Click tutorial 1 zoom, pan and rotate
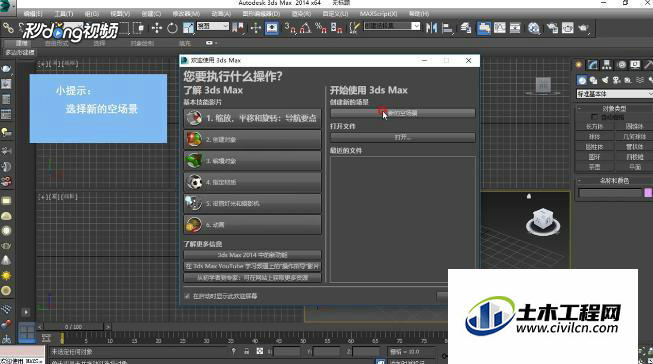 [252, 118]
